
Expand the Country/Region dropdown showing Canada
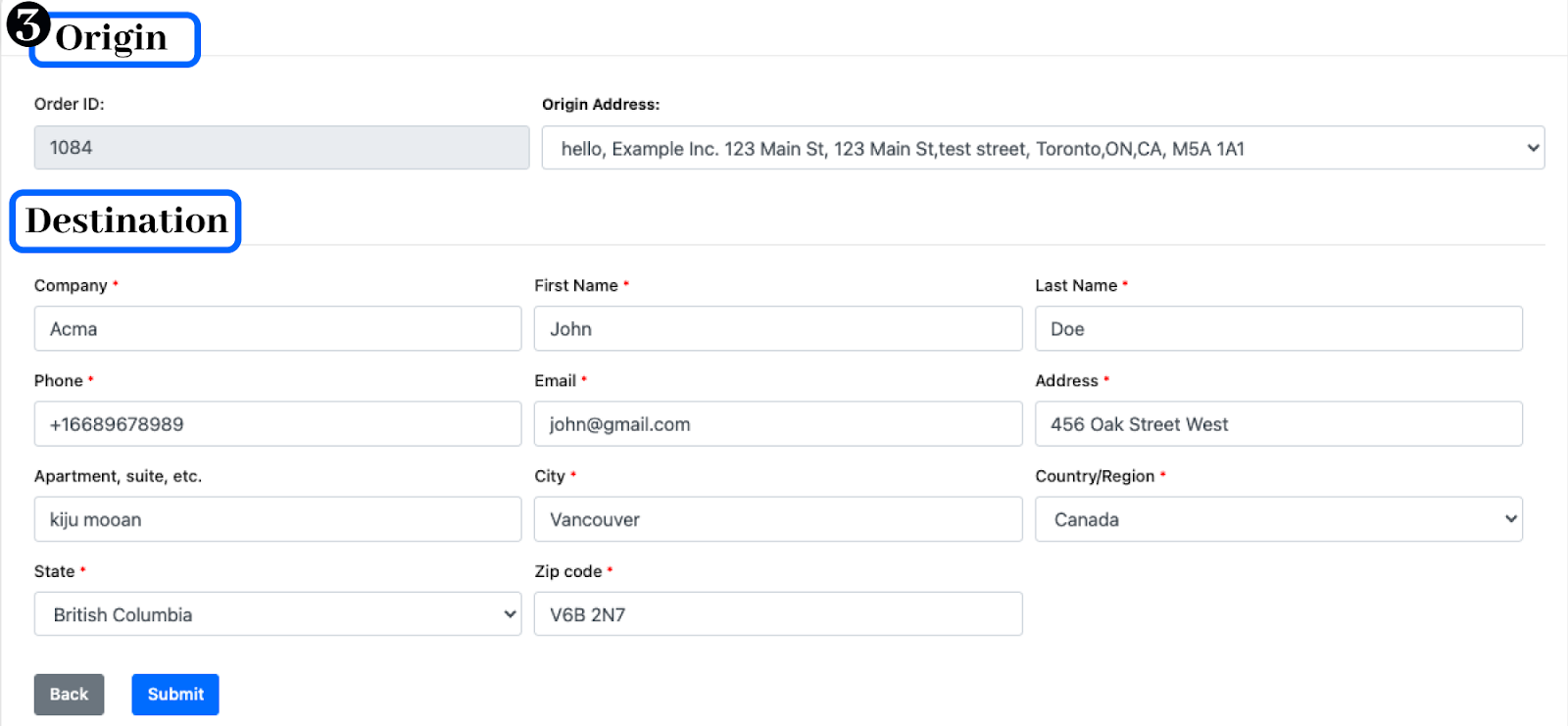[1278, 519]
